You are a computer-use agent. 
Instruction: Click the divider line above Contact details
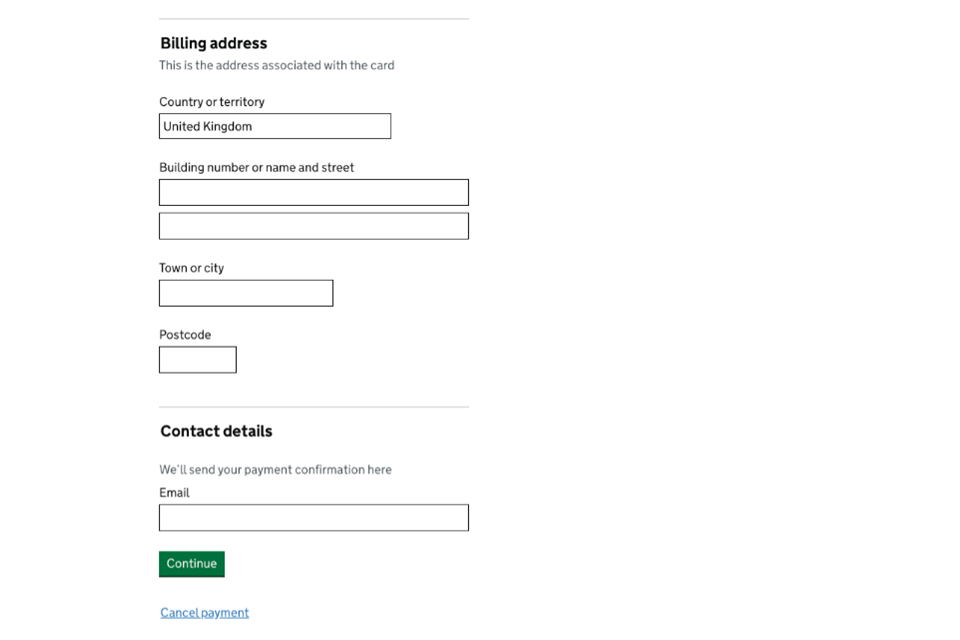pyautogui.click(x=313, y=407)
